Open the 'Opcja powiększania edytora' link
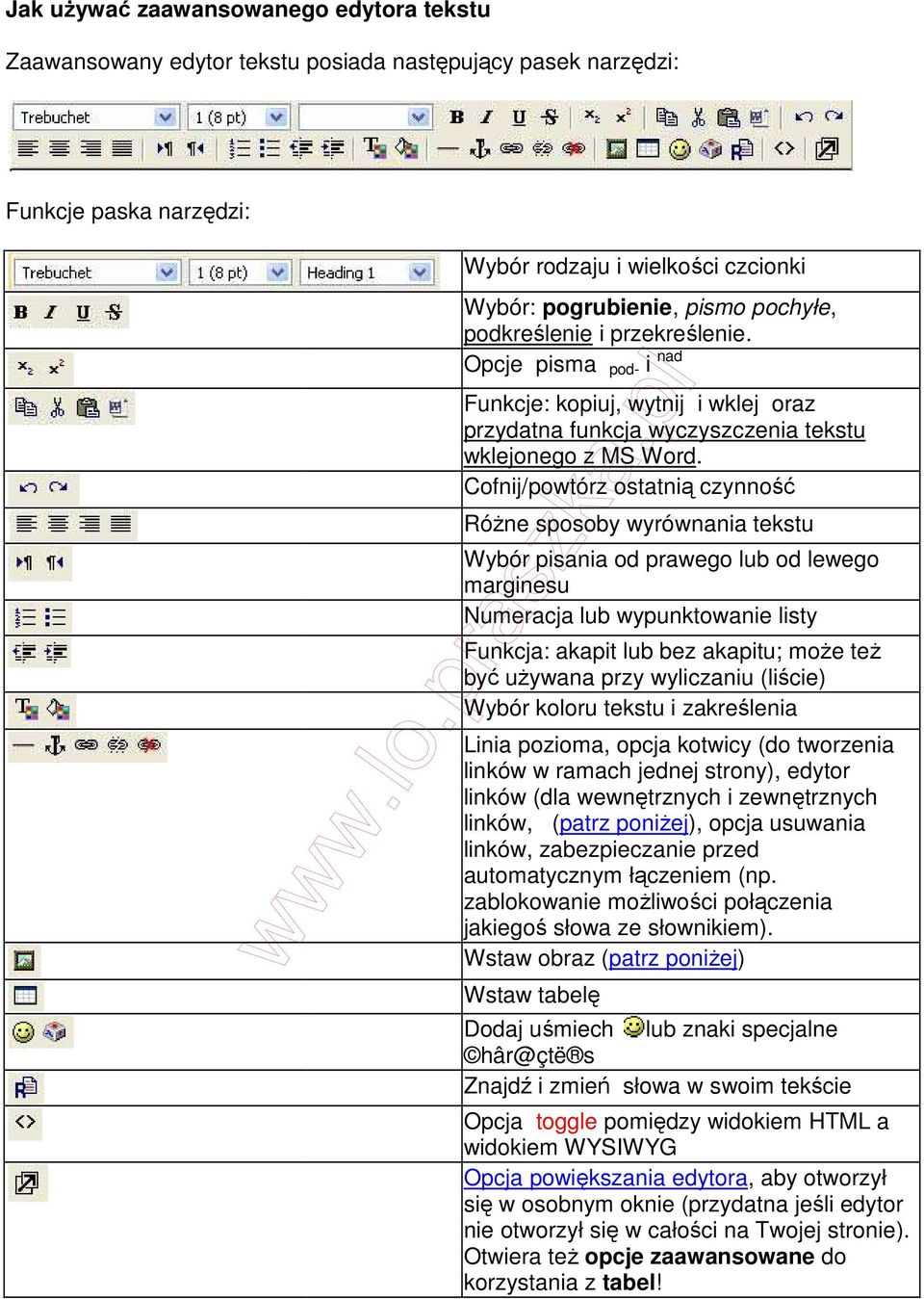The width and height of the screenshot is (924, 1299). (605, 1178)
